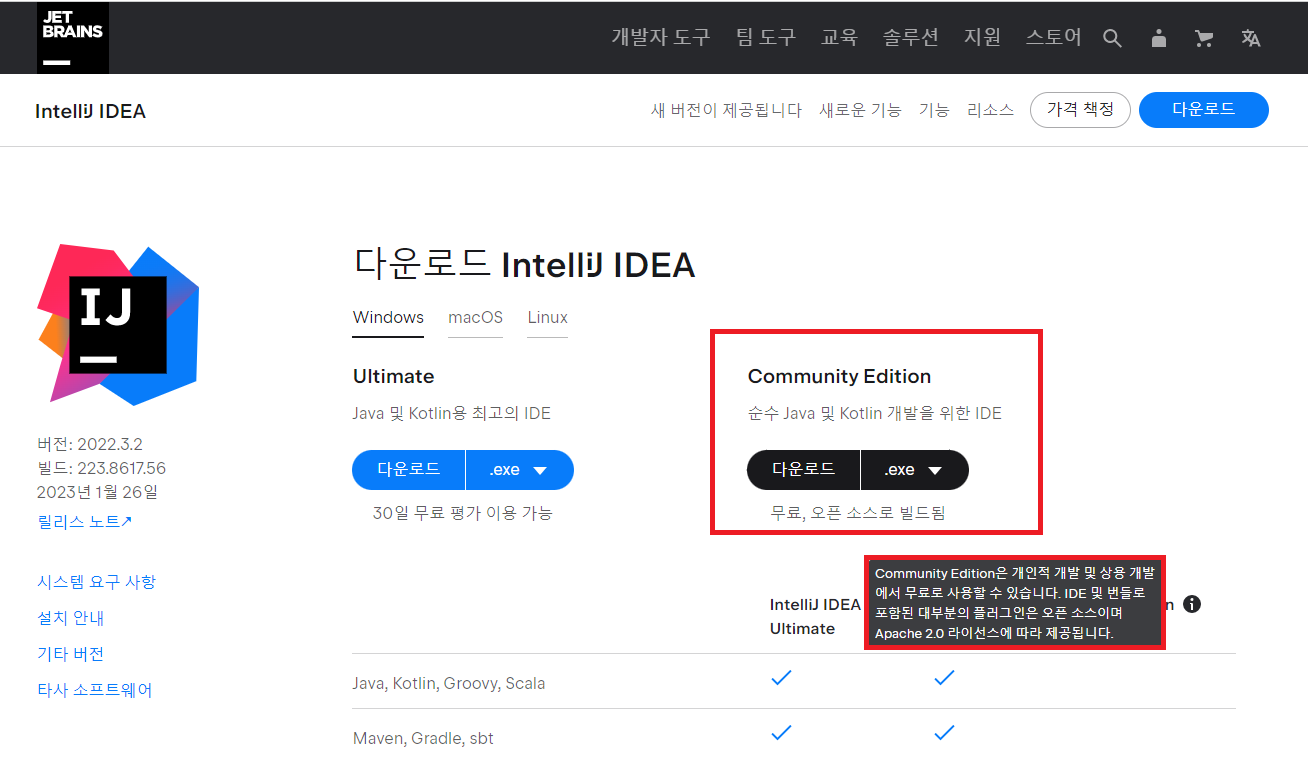Open the site search magnifier icon
The width and height of the screenshot is (1308, 758).
pos(1112,38)
